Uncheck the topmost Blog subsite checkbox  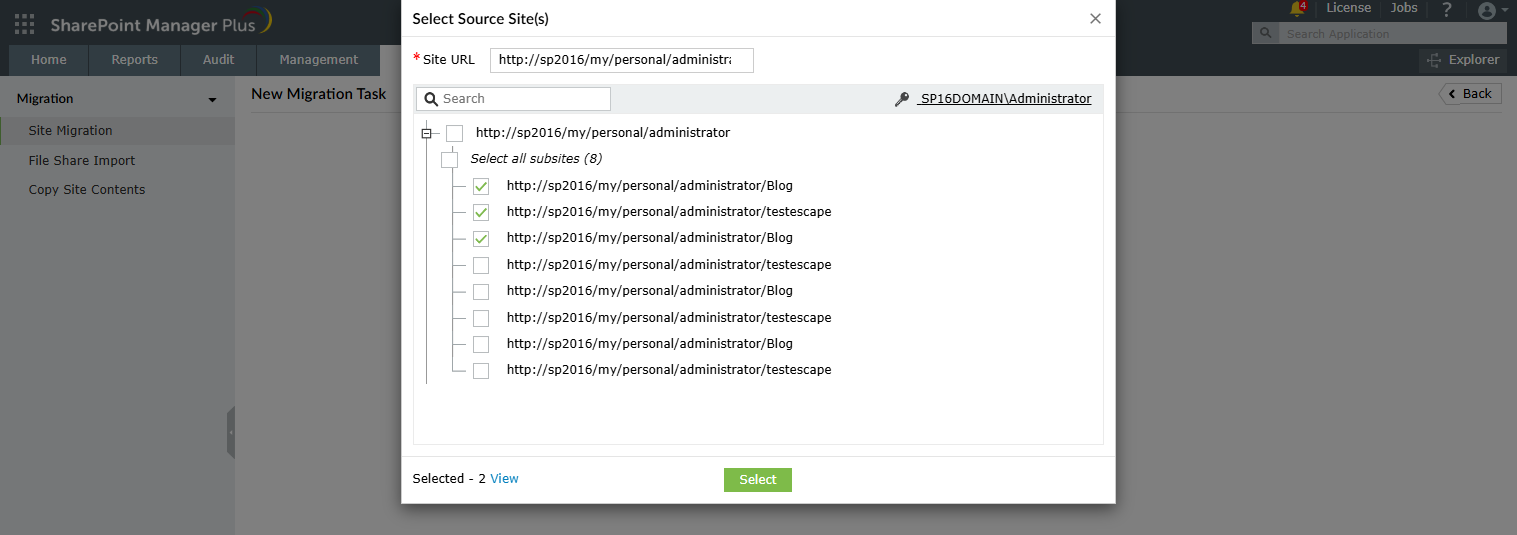tap(481, 186)
